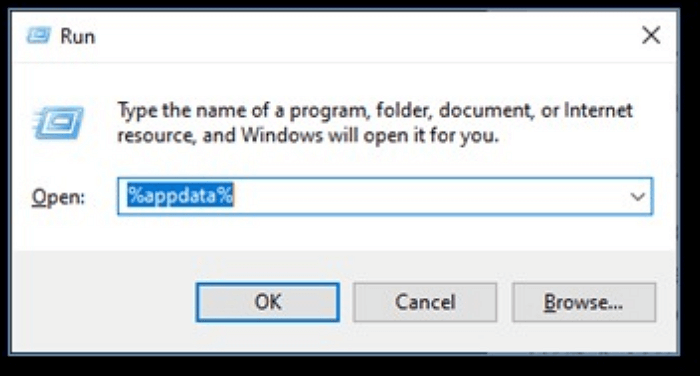Viewport: 700px width, 376px height.
Task: Click the large Run program icon beside description
Action: [58, 122]
